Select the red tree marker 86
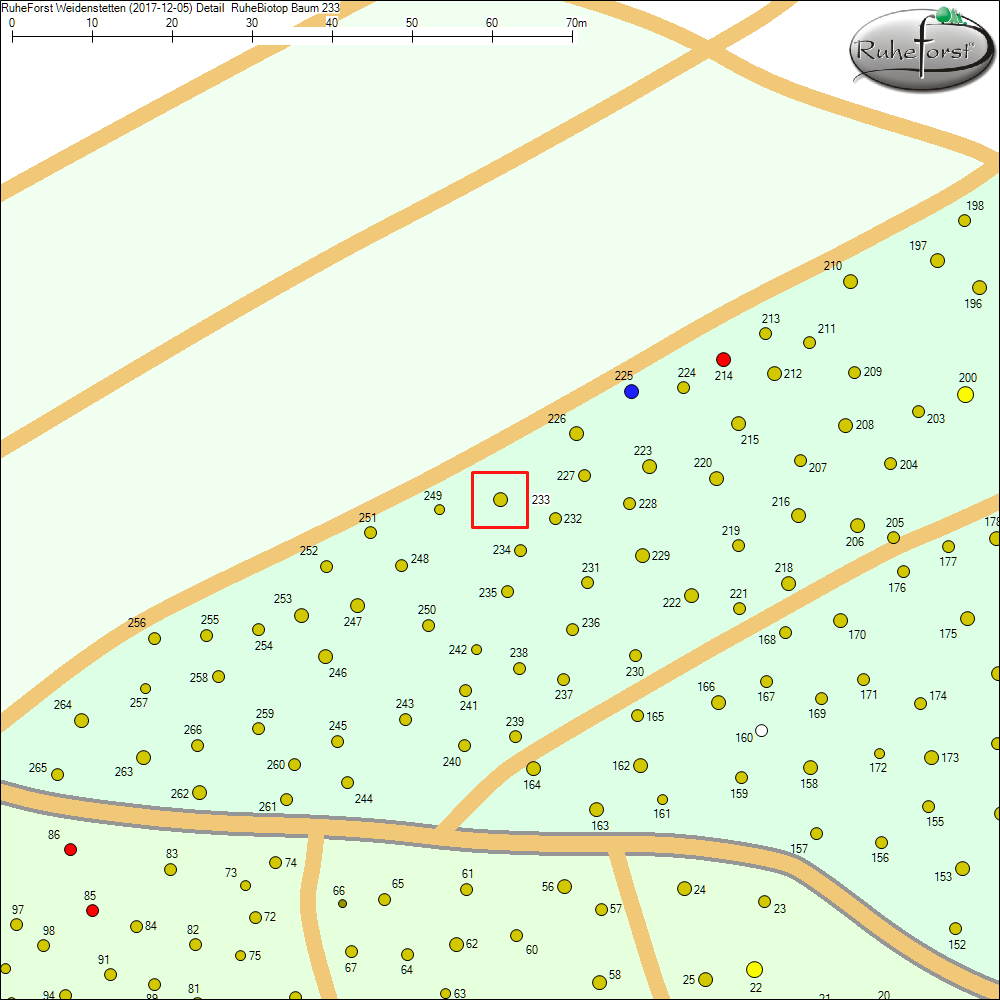The image size is (1000, 1000). click(70, 850)
